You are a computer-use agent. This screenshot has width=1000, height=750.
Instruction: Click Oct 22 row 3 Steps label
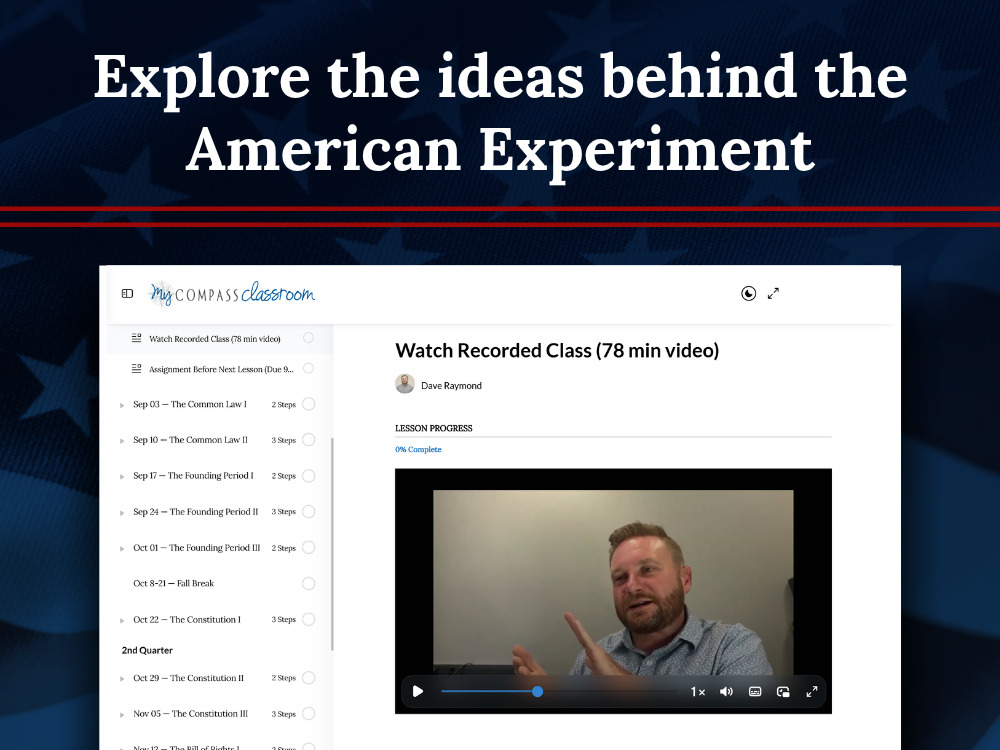click(x=284, y=620)
